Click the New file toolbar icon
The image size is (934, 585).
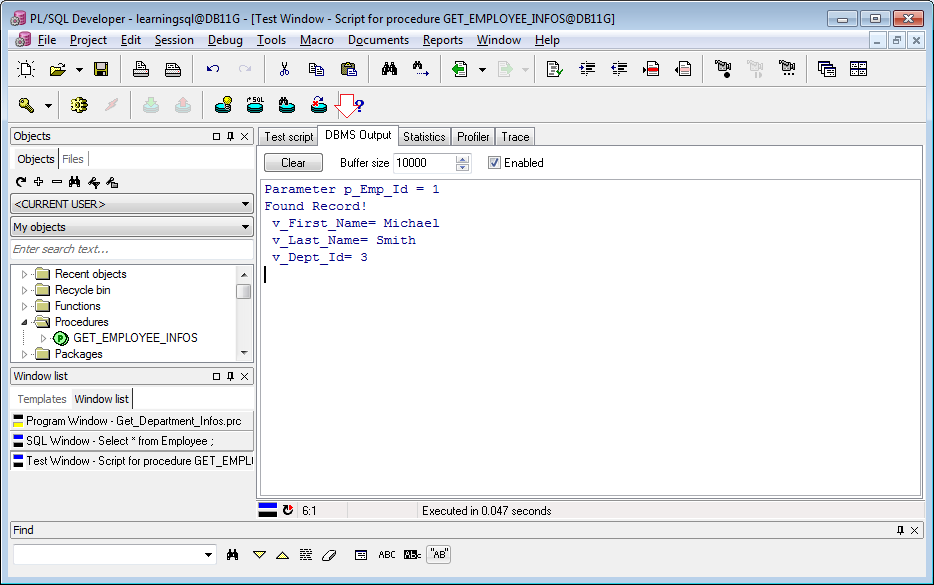click(x=26, y=69)
